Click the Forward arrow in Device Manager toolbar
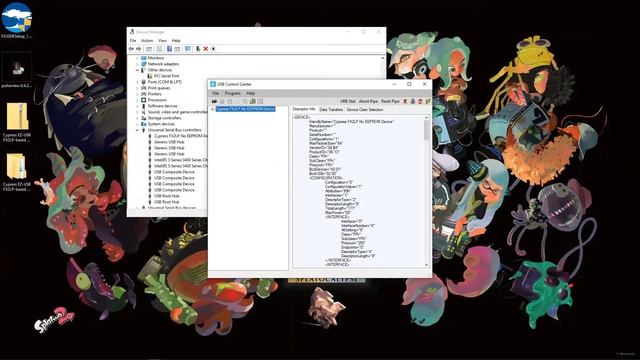The image size is (640, 360). click(x=138, y=49)
